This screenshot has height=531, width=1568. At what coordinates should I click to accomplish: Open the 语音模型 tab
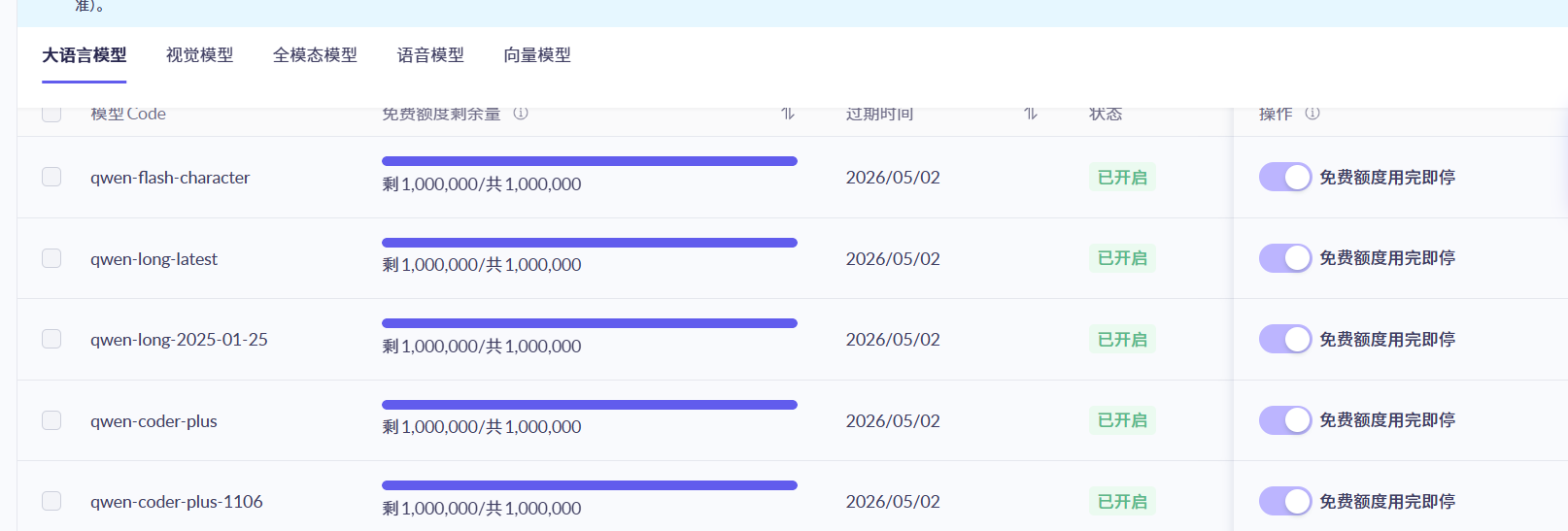[x=430, y=55]
